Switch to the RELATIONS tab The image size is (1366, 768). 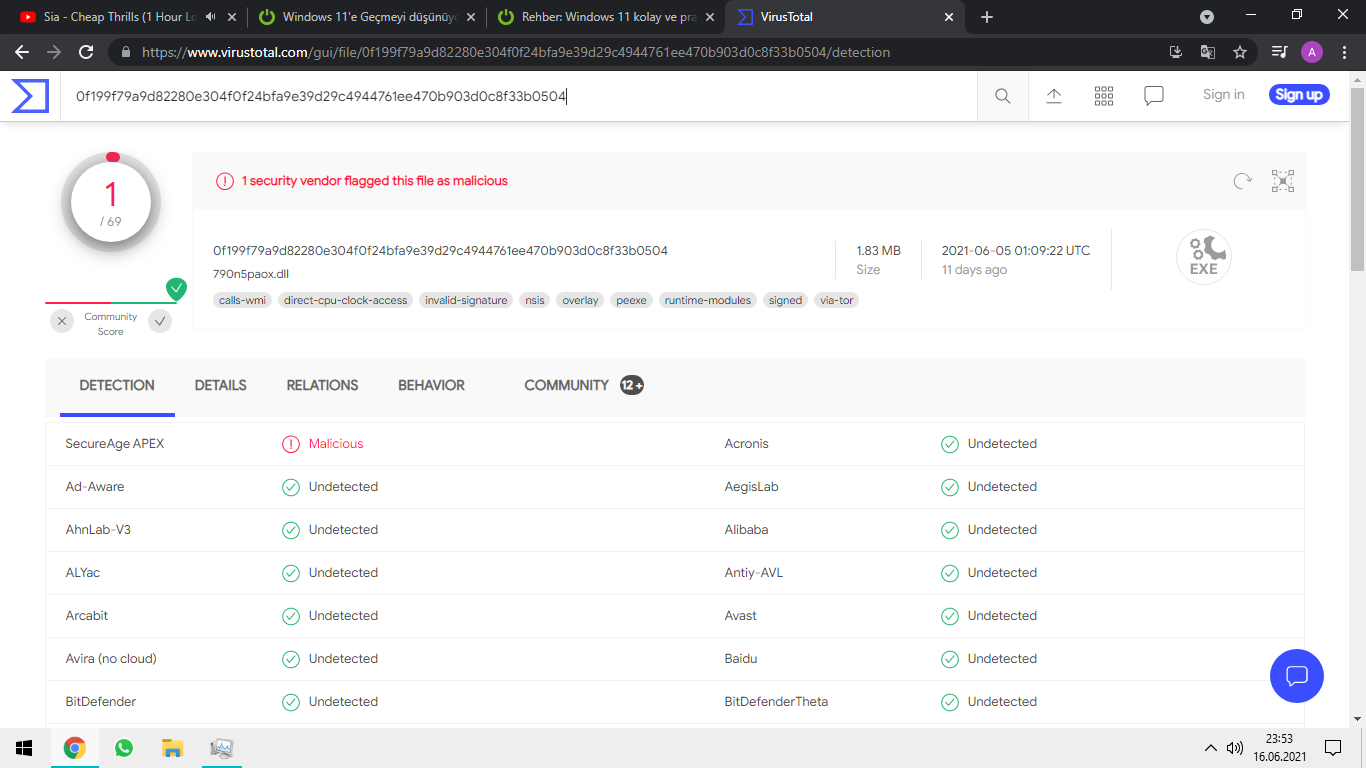pos(322,386)
